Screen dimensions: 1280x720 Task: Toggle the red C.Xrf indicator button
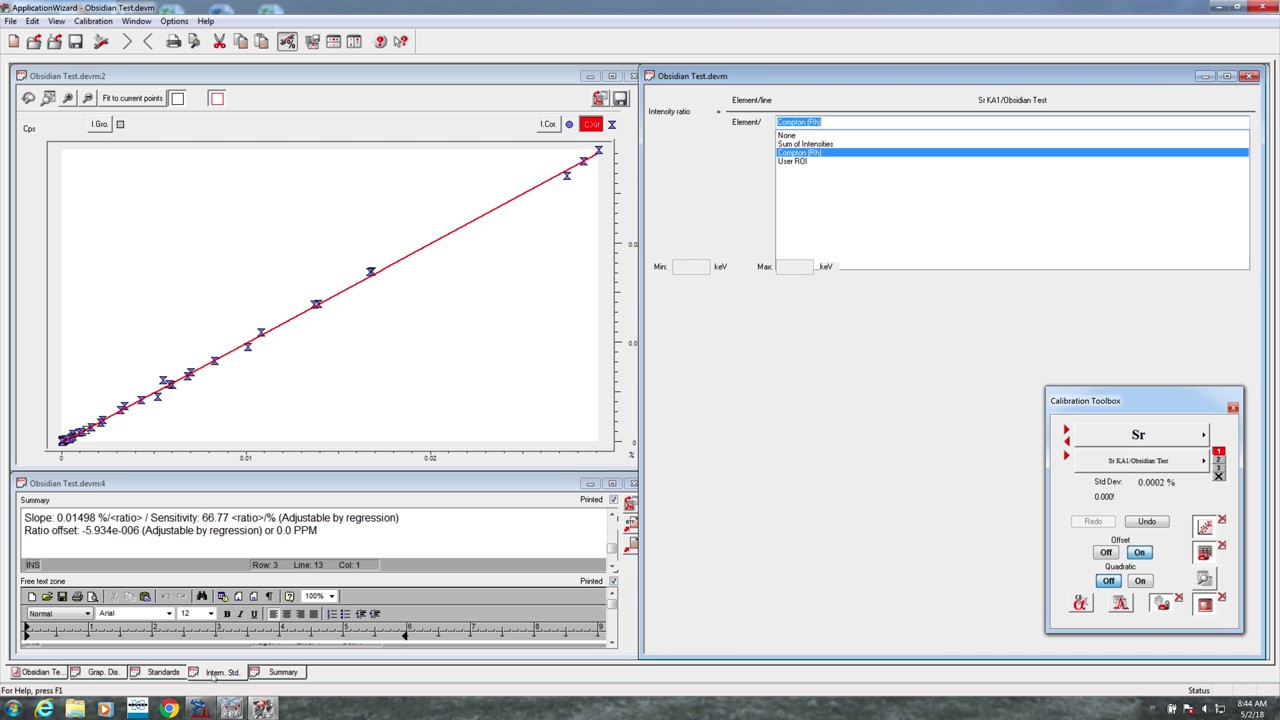(x=591, y=124)
